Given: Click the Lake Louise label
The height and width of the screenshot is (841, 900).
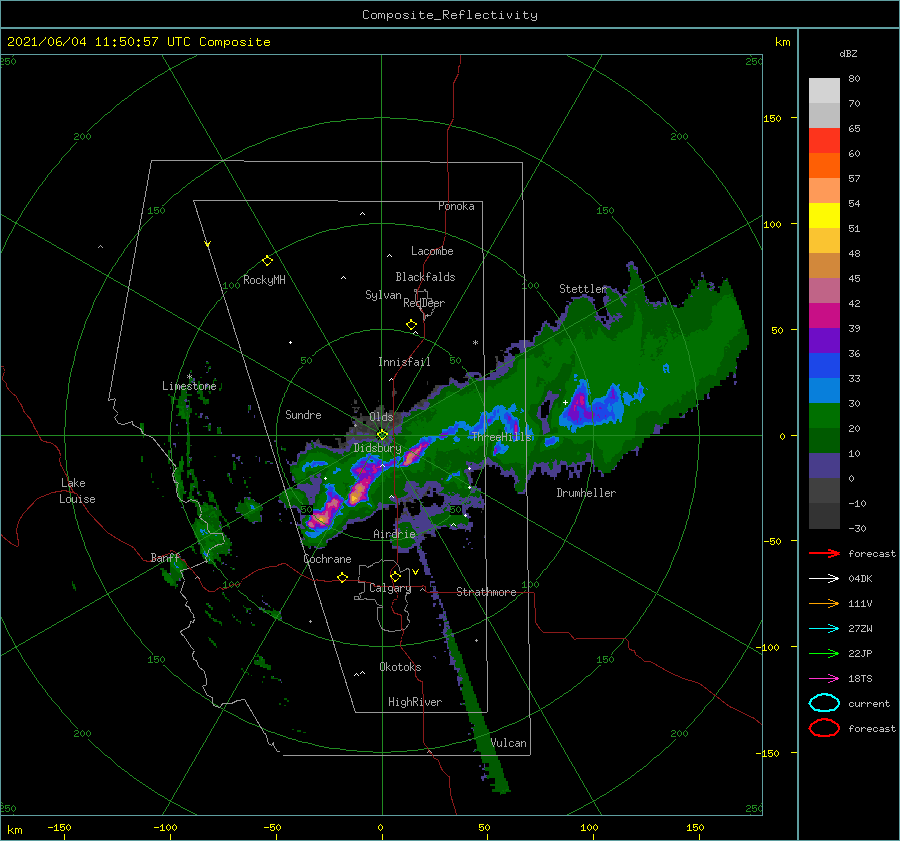Looking at the screenshot, I should (77, 491).
